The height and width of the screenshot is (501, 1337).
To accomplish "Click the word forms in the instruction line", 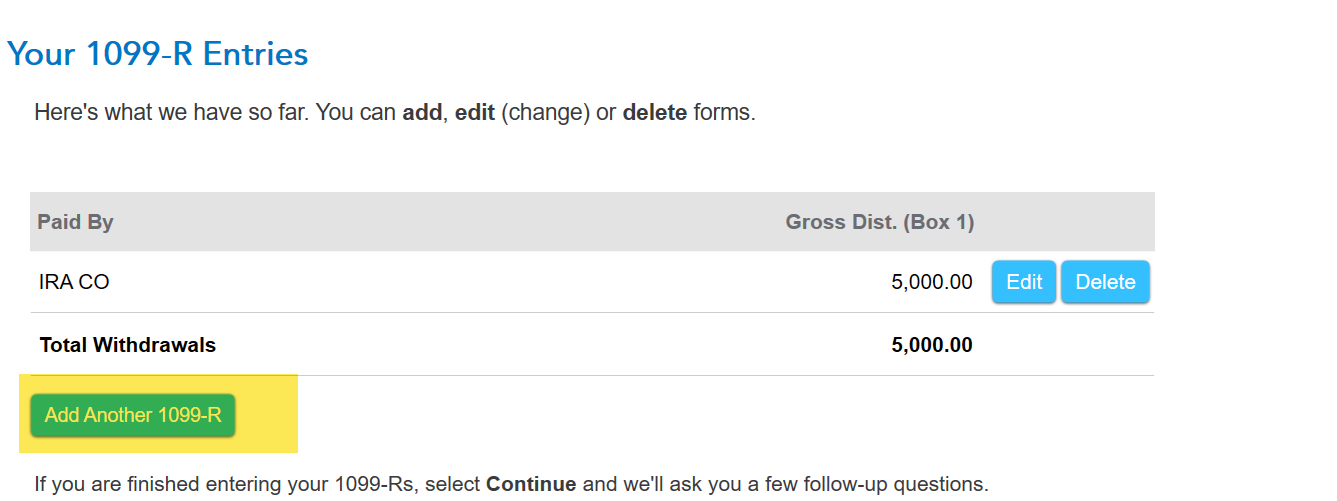I will tap(724, 113).
